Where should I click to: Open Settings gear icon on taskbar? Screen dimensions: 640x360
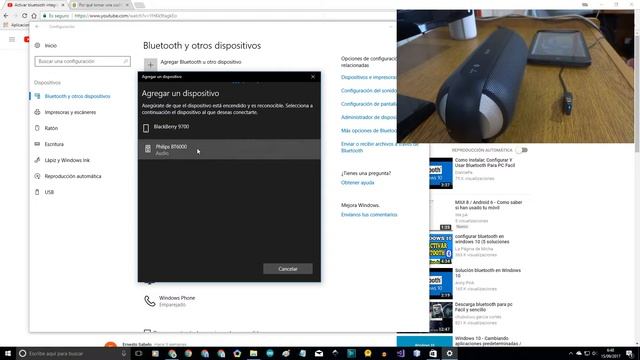pos(449,353)
